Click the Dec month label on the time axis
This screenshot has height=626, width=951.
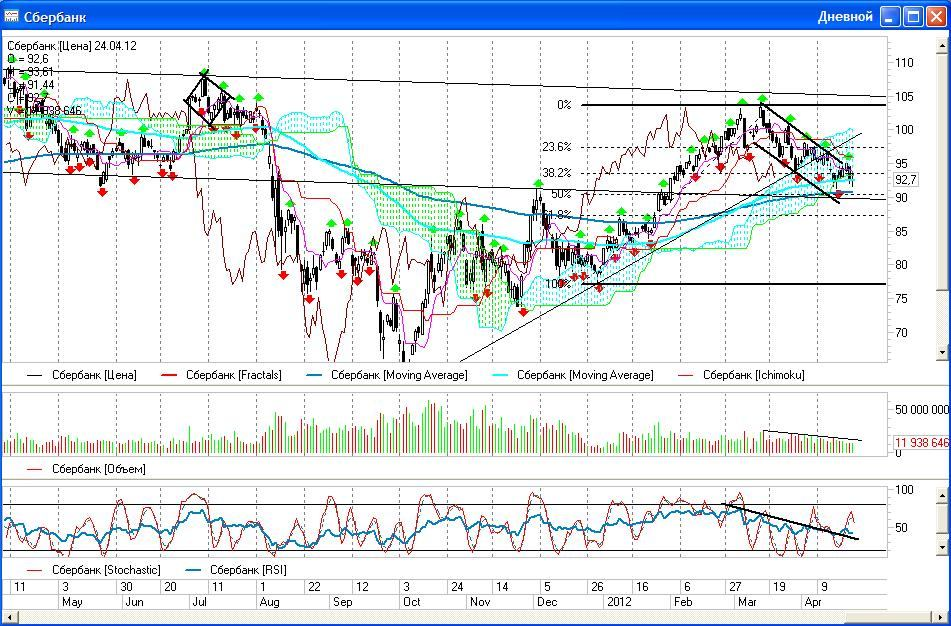tap(548, 602)
